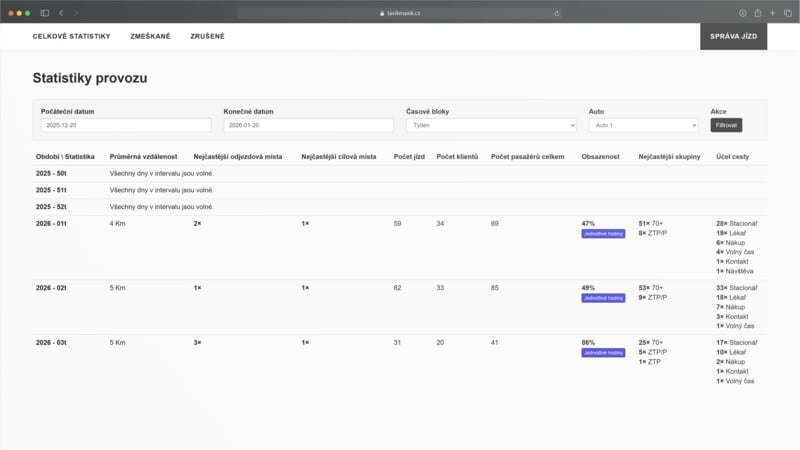Screen dimensions: 800x450
Task: Open the Časové bloky dropdown
Action: coord(491,125)
